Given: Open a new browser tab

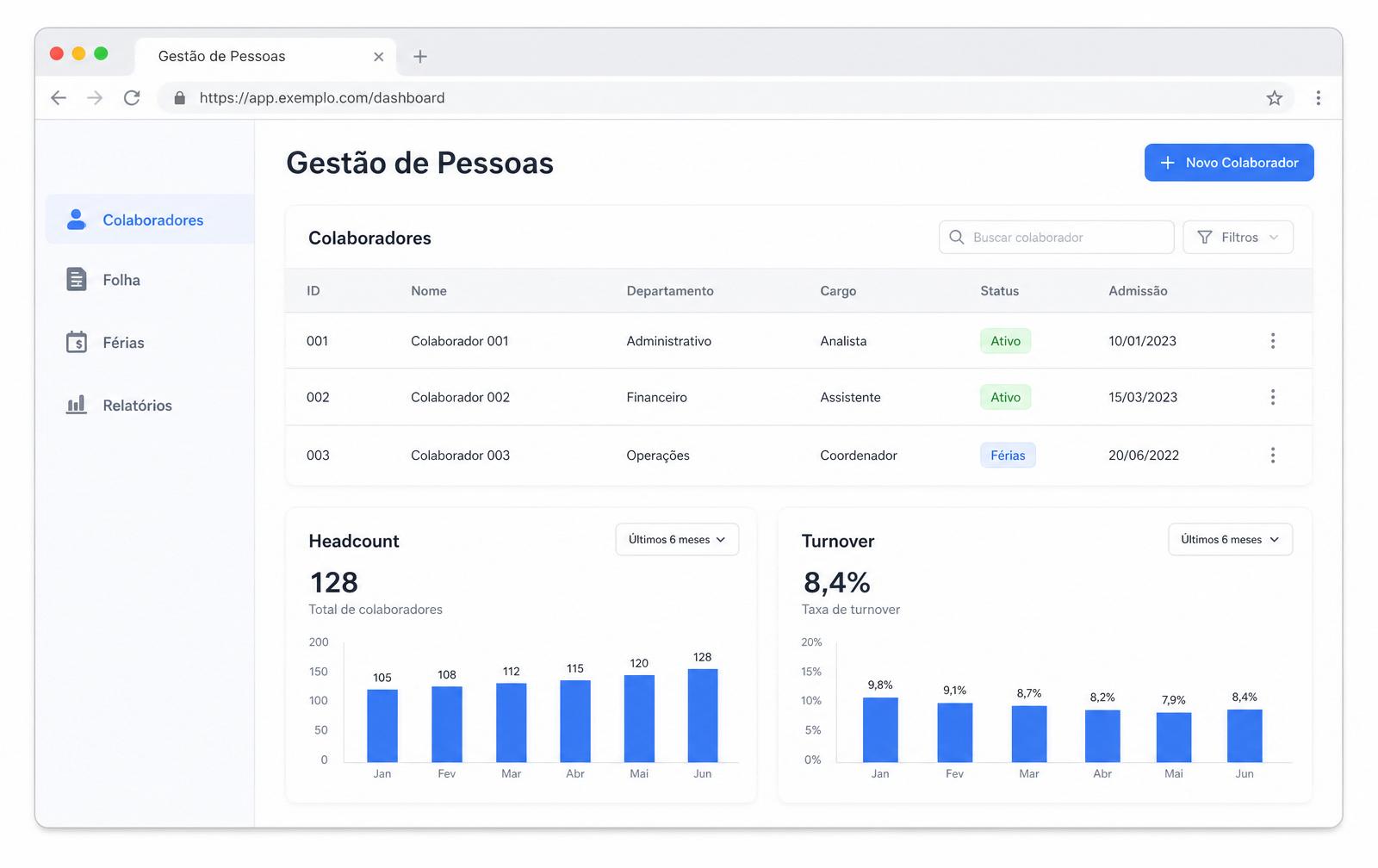Looking at the screenshot, I should (420, 57).
